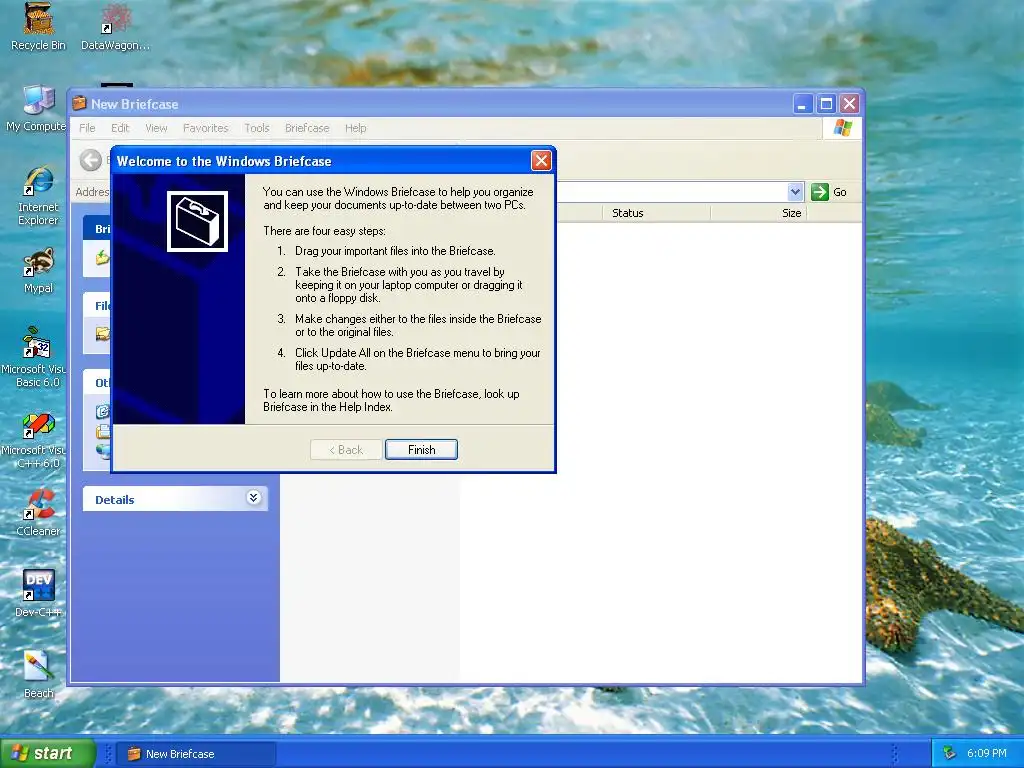The height and width of the screenshot is (768, 1024).
Task: Open the Edit menu
Action: tap(120, 128)
